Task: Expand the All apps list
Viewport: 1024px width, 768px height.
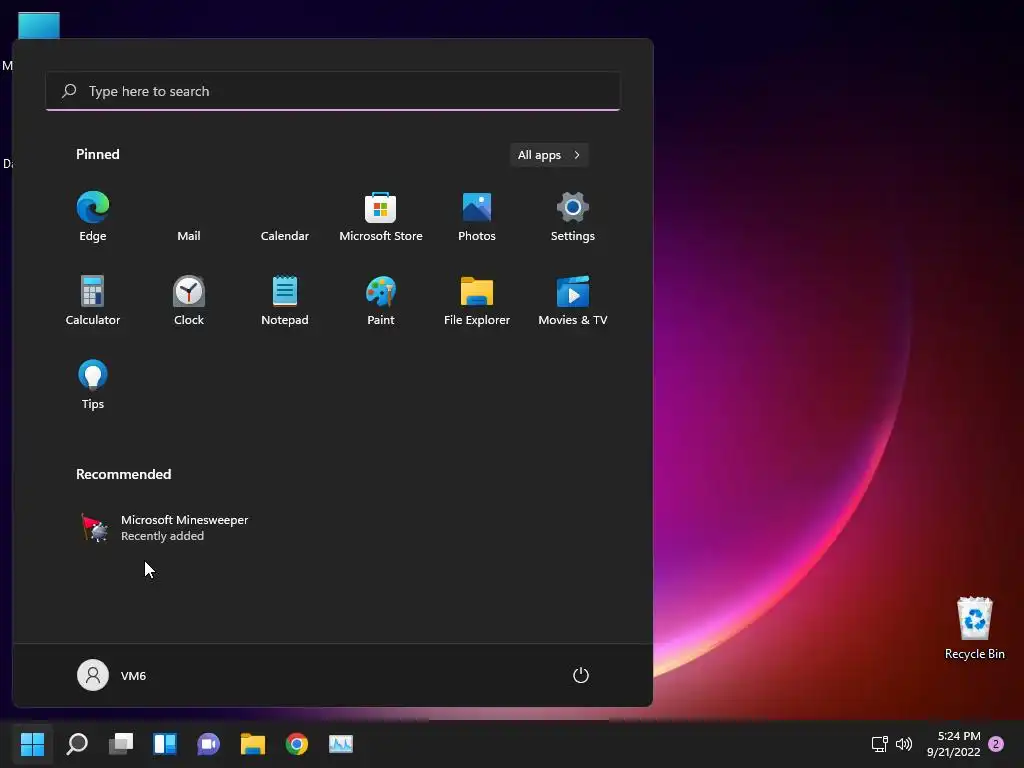Action: coord(549,155)
